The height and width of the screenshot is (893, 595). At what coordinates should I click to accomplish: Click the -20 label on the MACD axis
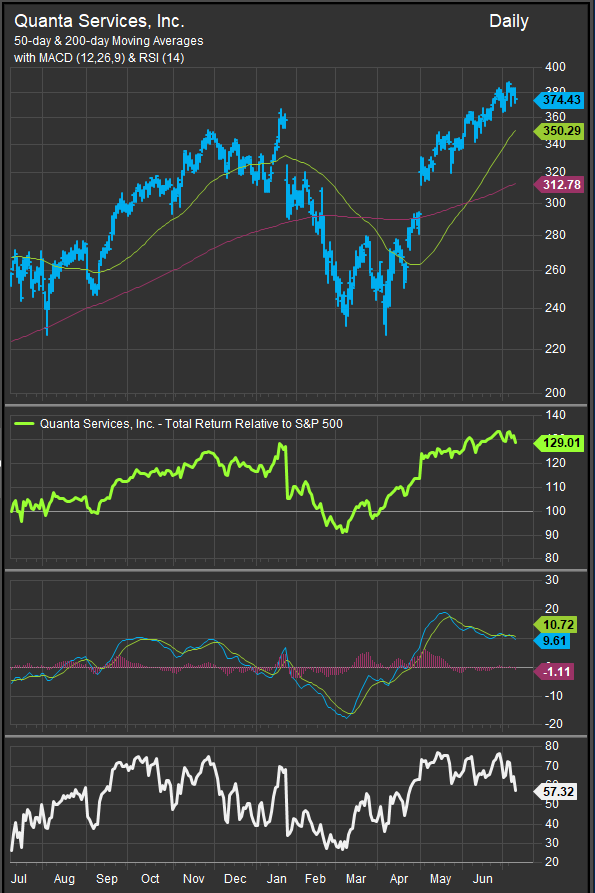tap(552, 724)
